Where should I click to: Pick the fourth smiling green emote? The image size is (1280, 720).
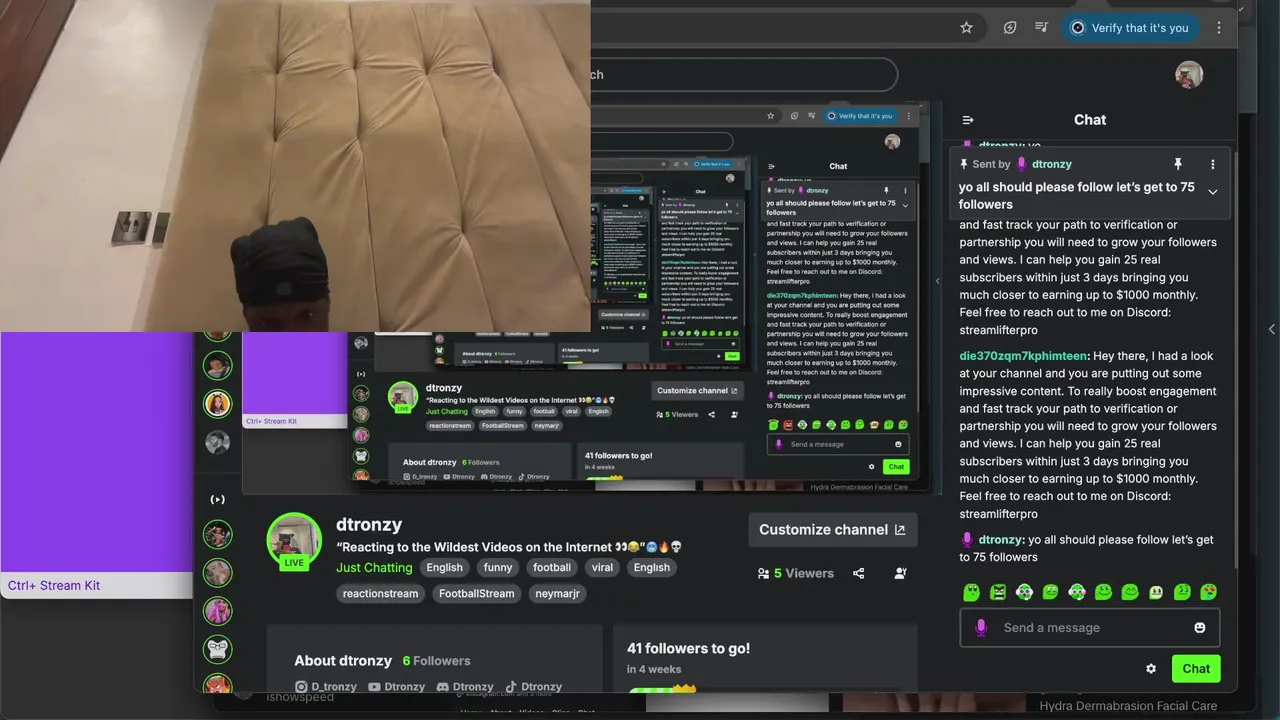(1050, 592)
